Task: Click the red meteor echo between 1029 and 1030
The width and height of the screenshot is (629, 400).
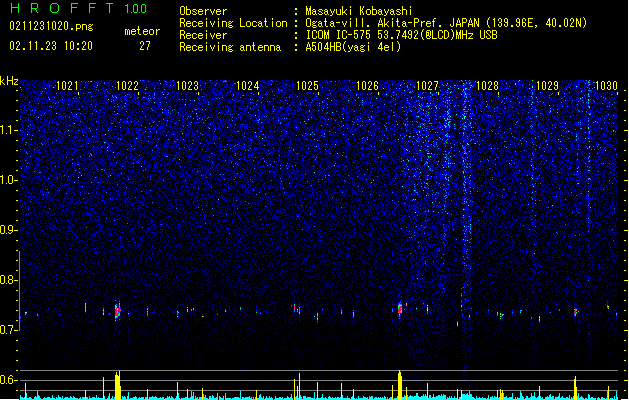Action: [575, 311]
